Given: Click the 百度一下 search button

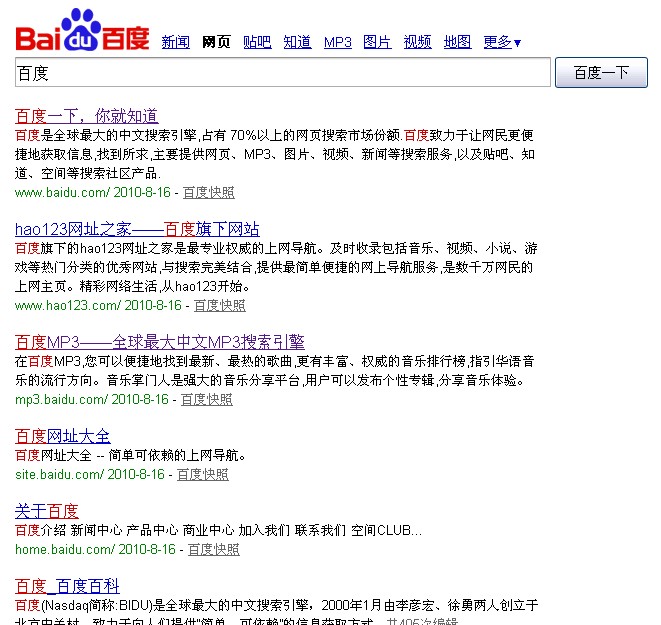Looking at the screenshot, I should (x=601, y=72).
